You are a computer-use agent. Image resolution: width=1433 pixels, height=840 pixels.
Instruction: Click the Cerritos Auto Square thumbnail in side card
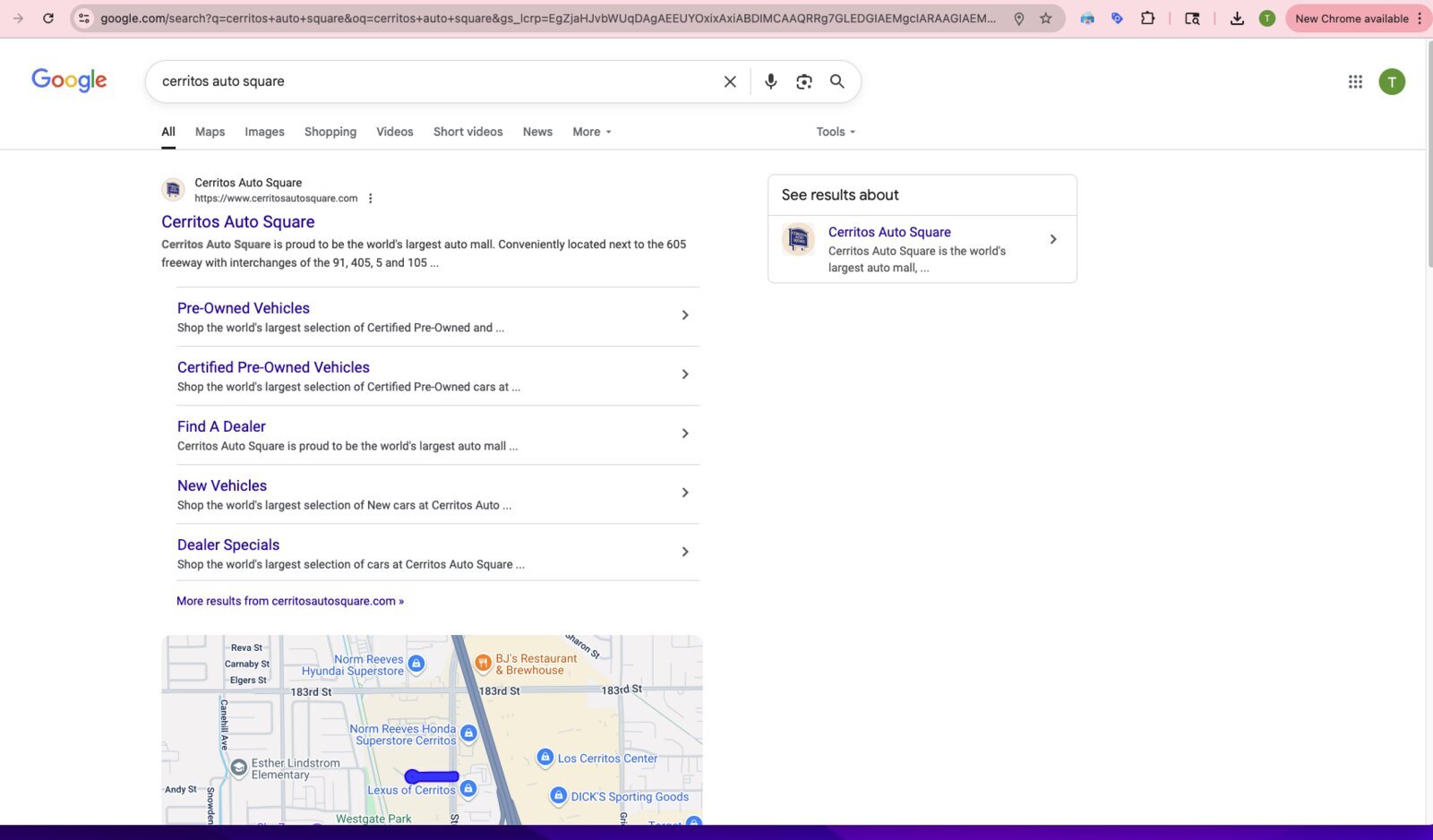point(798,239)
